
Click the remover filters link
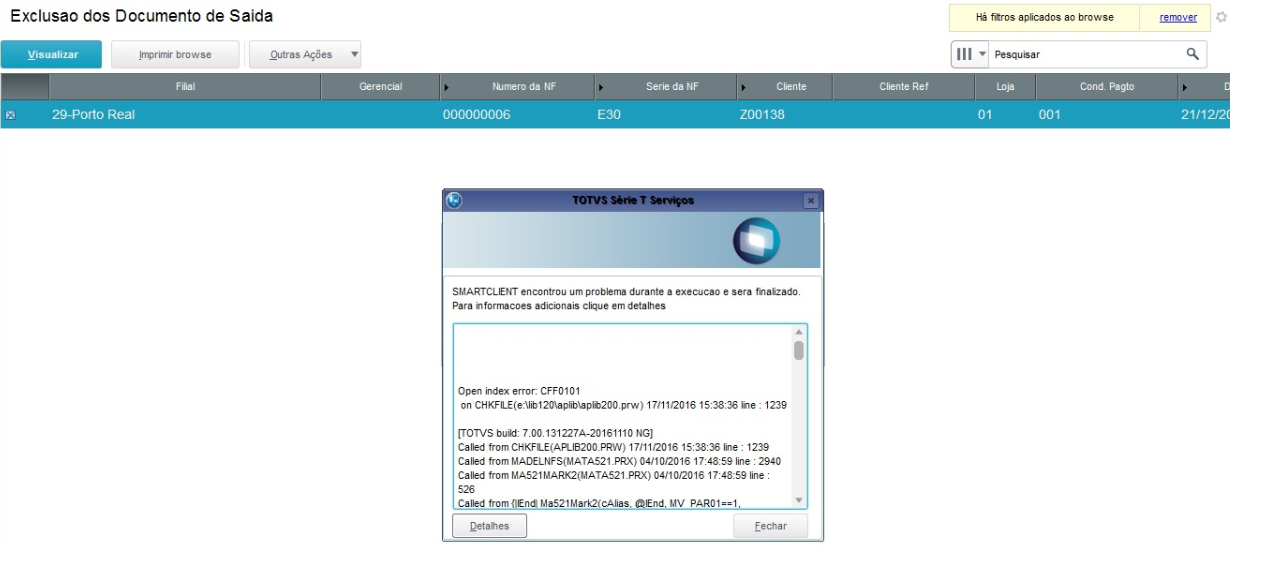(x=1177, y=18)
